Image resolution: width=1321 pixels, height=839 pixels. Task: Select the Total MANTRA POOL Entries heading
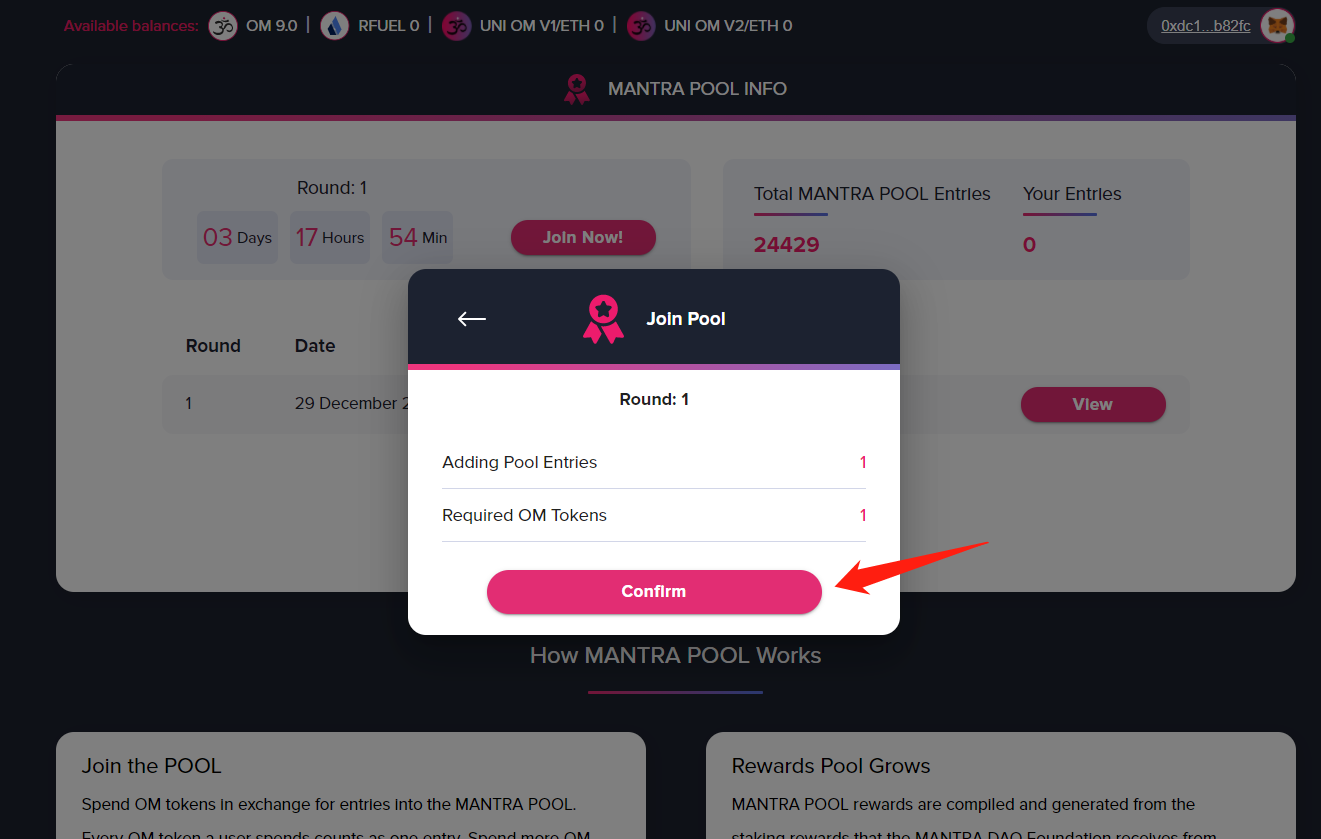click(872, 194)
